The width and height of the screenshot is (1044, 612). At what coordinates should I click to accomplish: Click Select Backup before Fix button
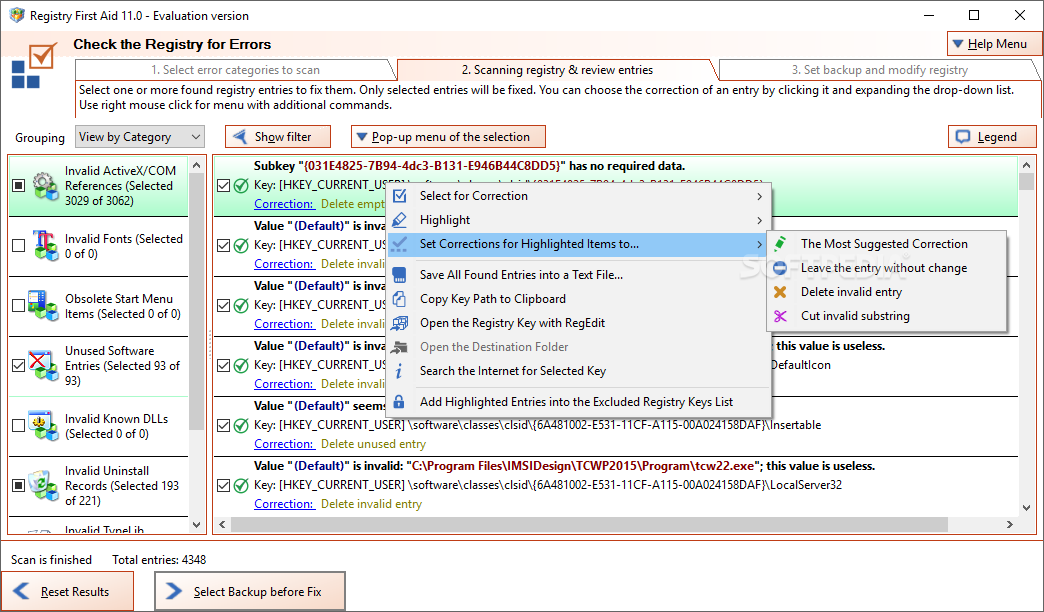coord(250,591)
